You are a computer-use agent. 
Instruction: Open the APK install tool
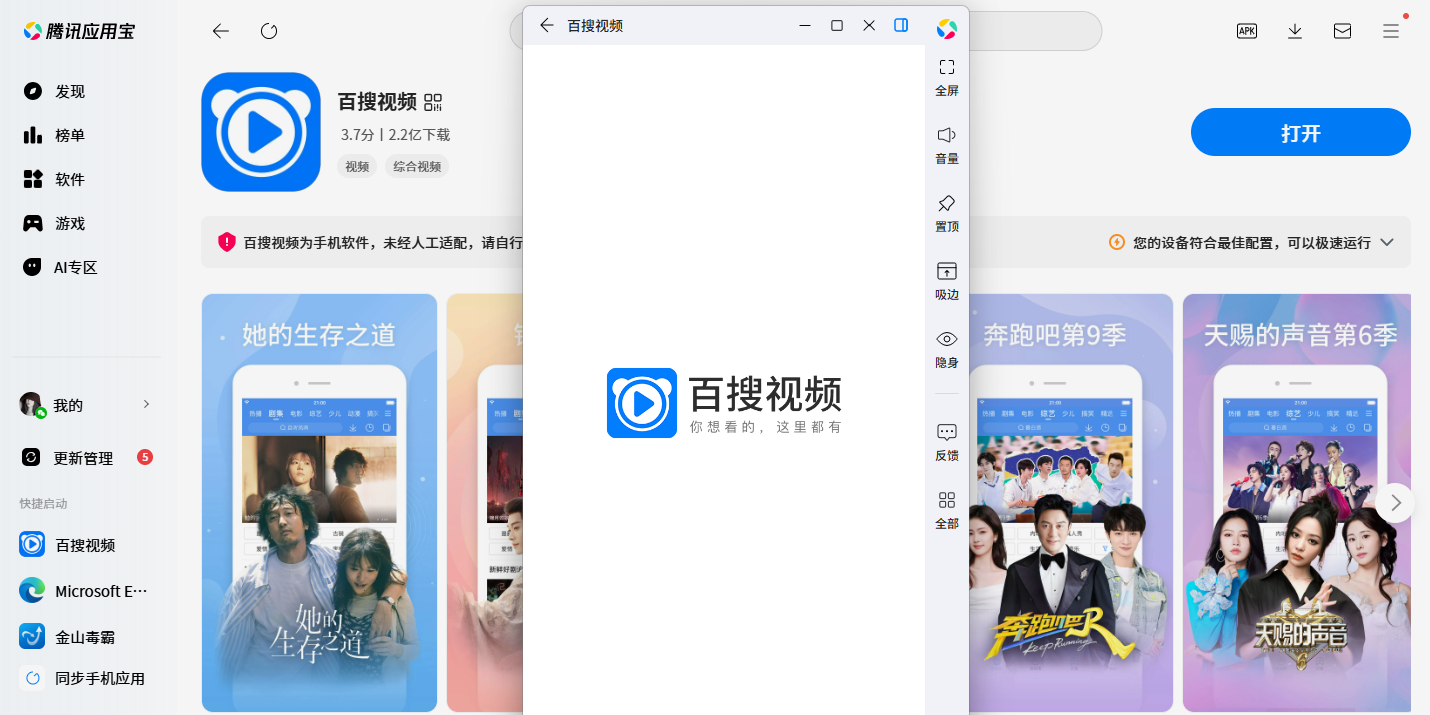1247,31
